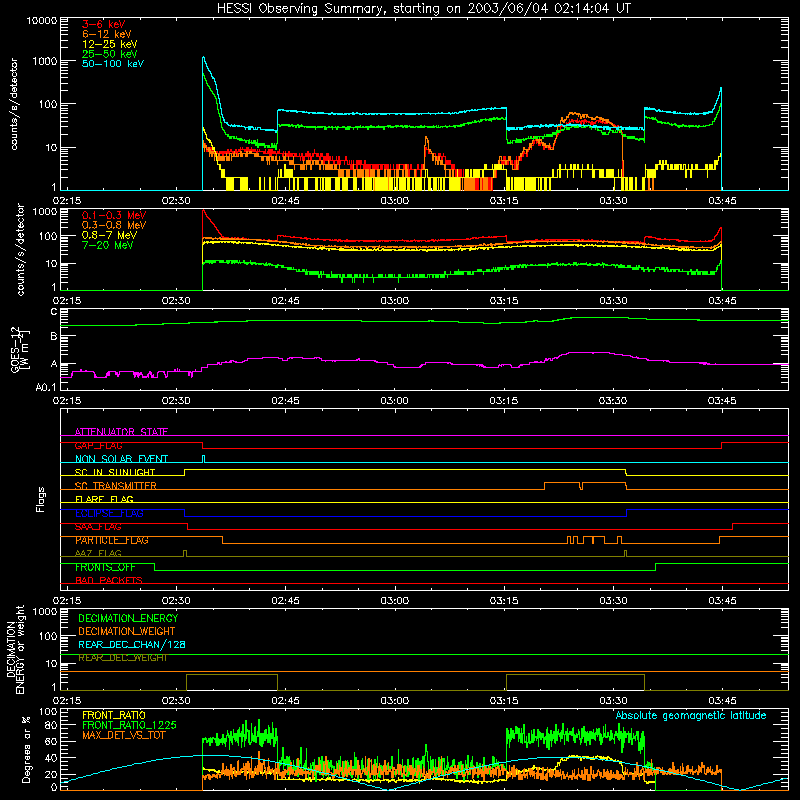Click the PARTICLE_FLAG label

(x=112, y=540)
